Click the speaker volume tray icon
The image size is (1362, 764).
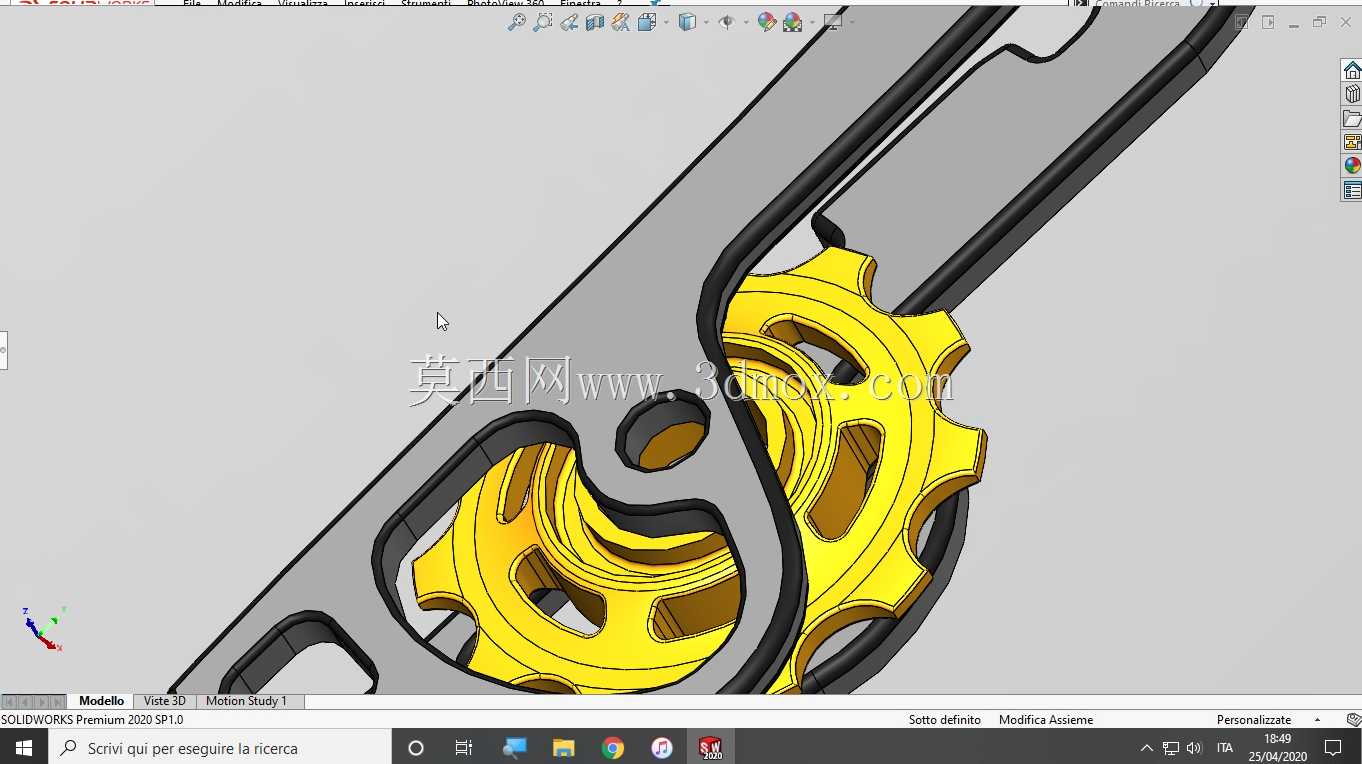pos(1193,748)
